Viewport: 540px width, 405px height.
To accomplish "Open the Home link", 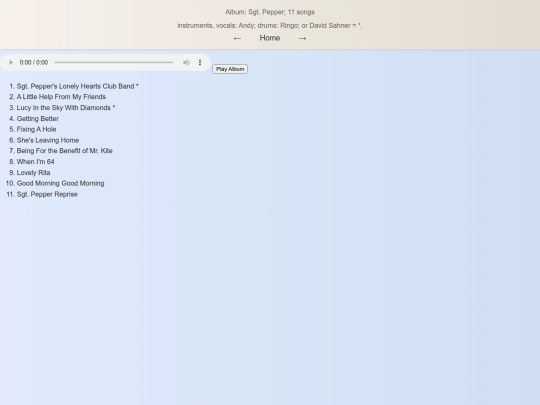I will (270, 38).
